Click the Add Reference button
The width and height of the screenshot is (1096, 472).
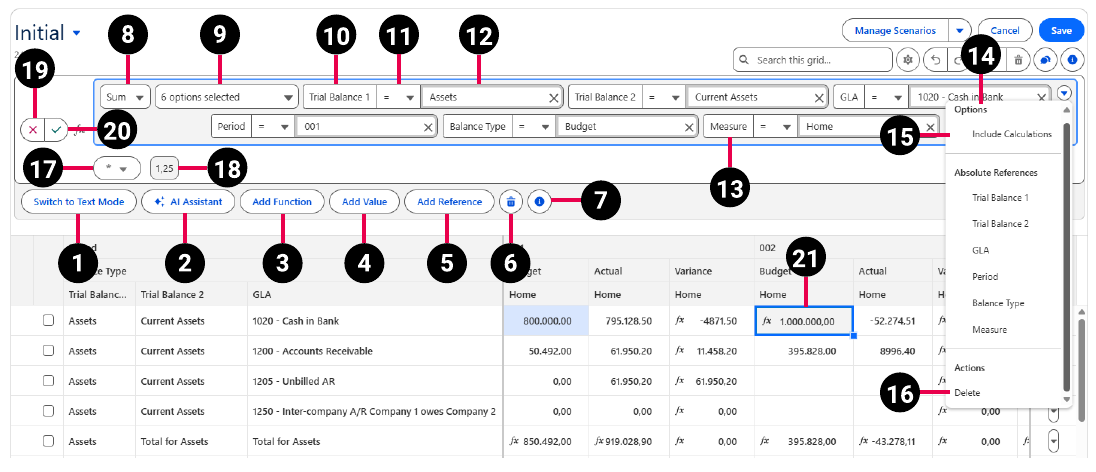click(x=449, y=201)
